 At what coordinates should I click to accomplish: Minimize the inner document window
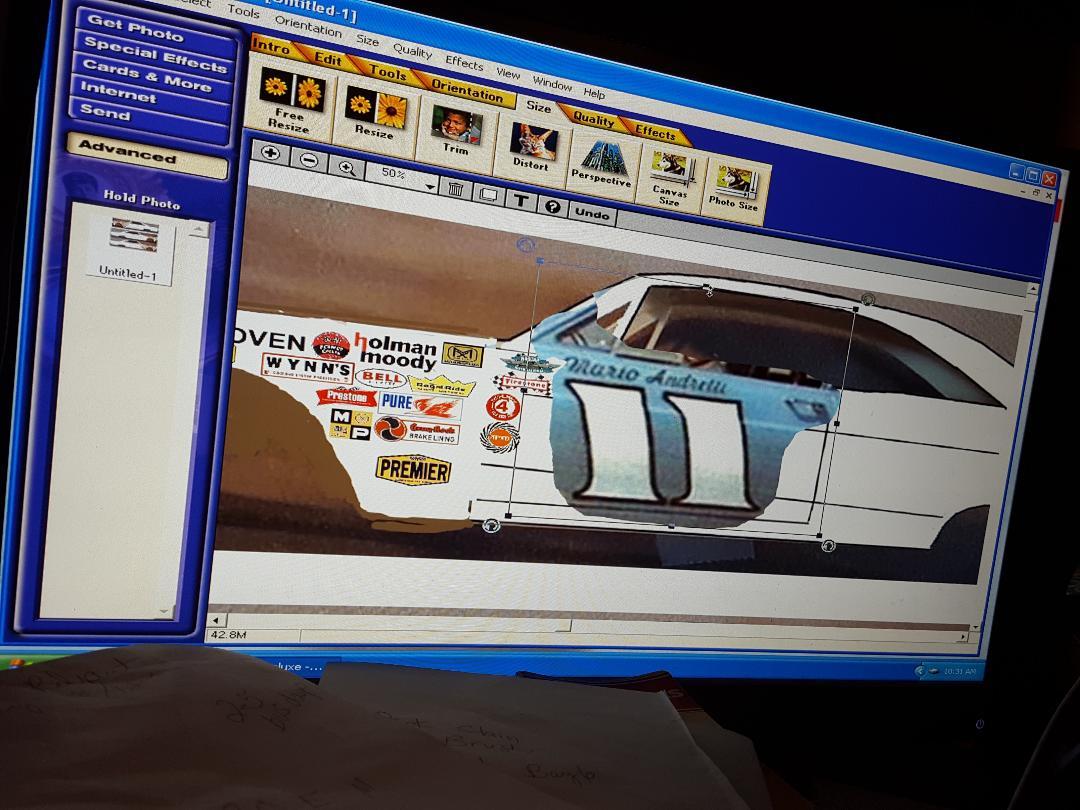[x=1025, y=191]
